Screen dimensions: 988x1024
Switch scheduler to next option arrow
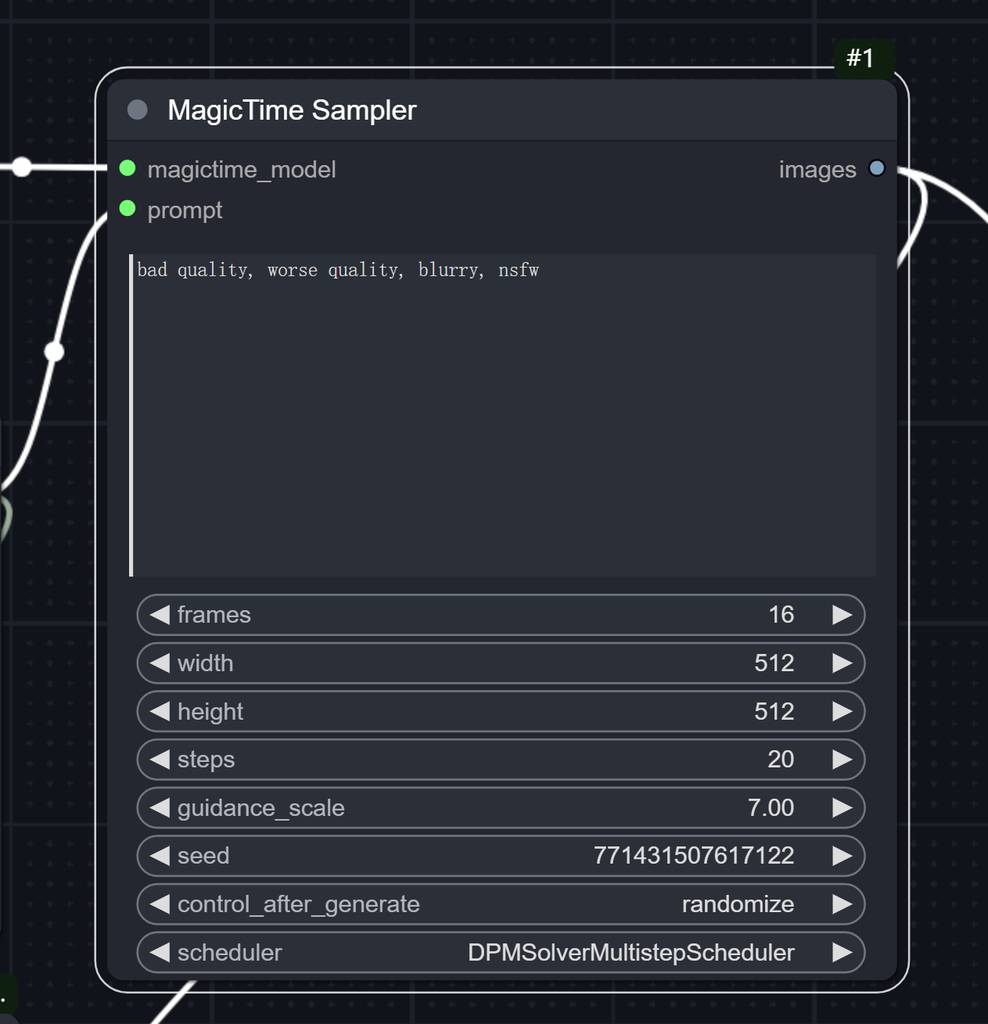click(x=842, y=953)
